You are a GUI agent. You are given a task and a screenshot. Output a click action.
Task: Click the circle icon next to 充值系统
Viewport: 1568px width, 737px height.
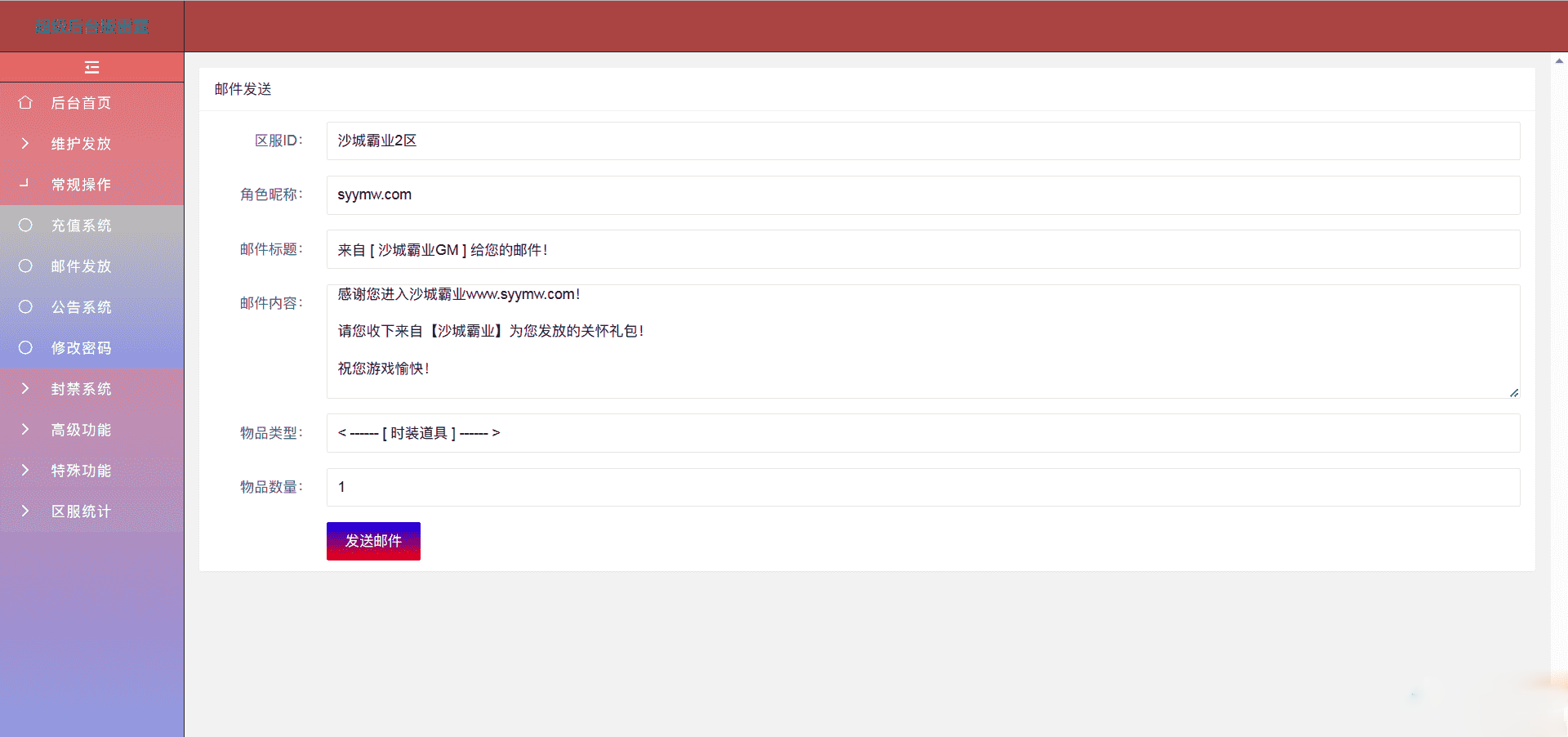click(x=25, y=225)
